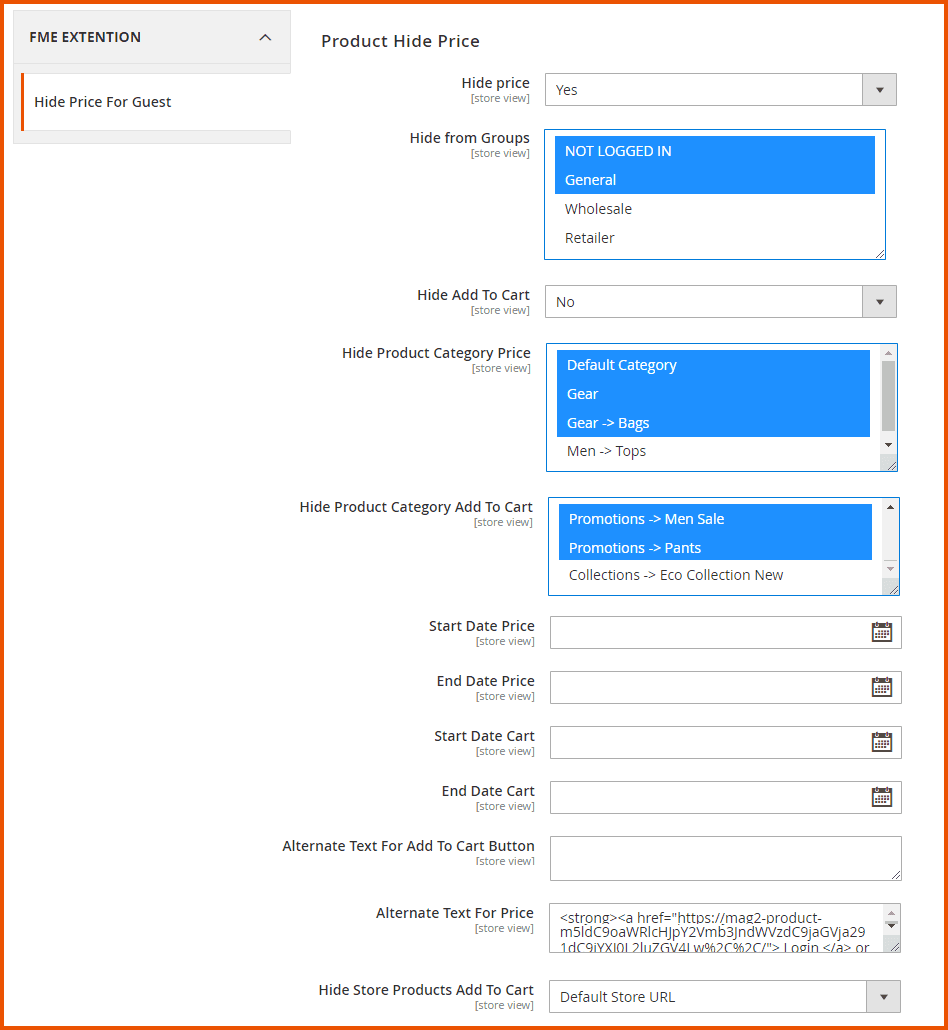Image resolution: width=948 pixels, height=1030 pixels.
Task: Open Hide Store Products Add To Cart dropdown
Action: click(724, 997)
